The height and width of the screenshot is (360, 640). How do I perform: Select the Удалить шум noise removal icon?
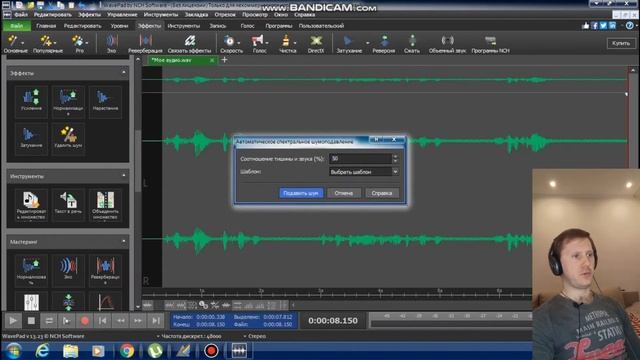pos(68,138)
